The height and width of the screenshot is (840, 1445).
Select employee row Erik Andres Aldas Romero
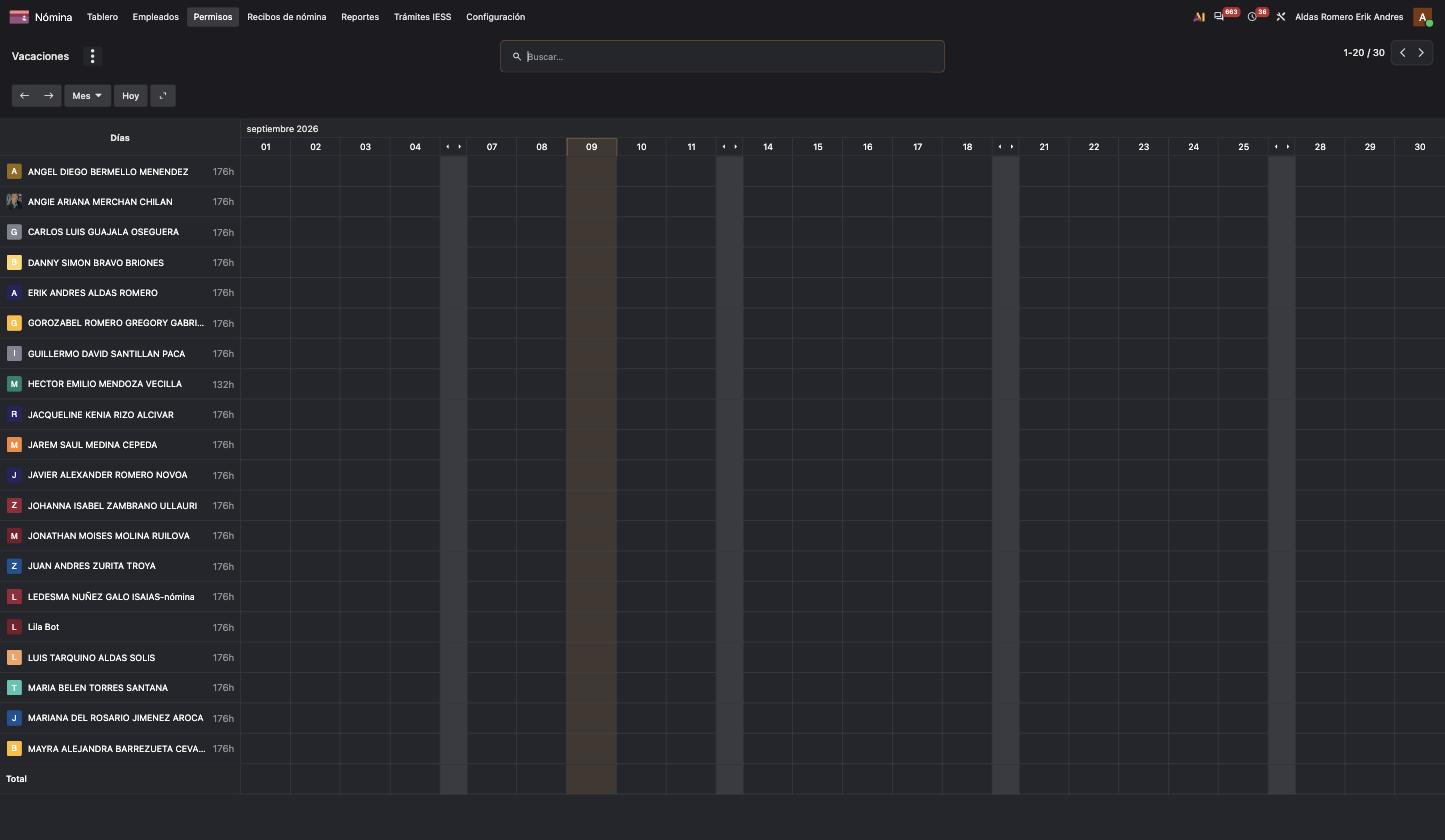click(120, 293)
